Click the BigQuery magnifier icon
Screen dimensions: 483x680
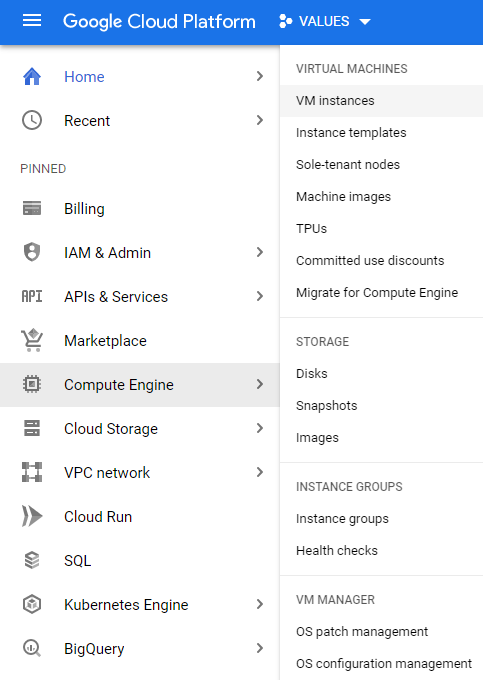point(32,648)
